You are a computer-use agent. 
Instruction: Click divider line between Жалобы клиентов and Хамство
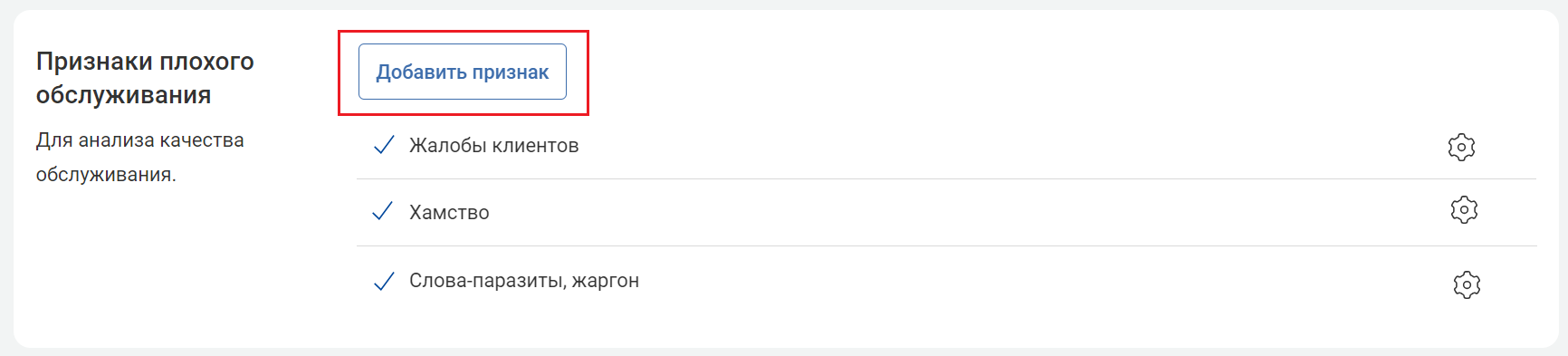(946, 178)
